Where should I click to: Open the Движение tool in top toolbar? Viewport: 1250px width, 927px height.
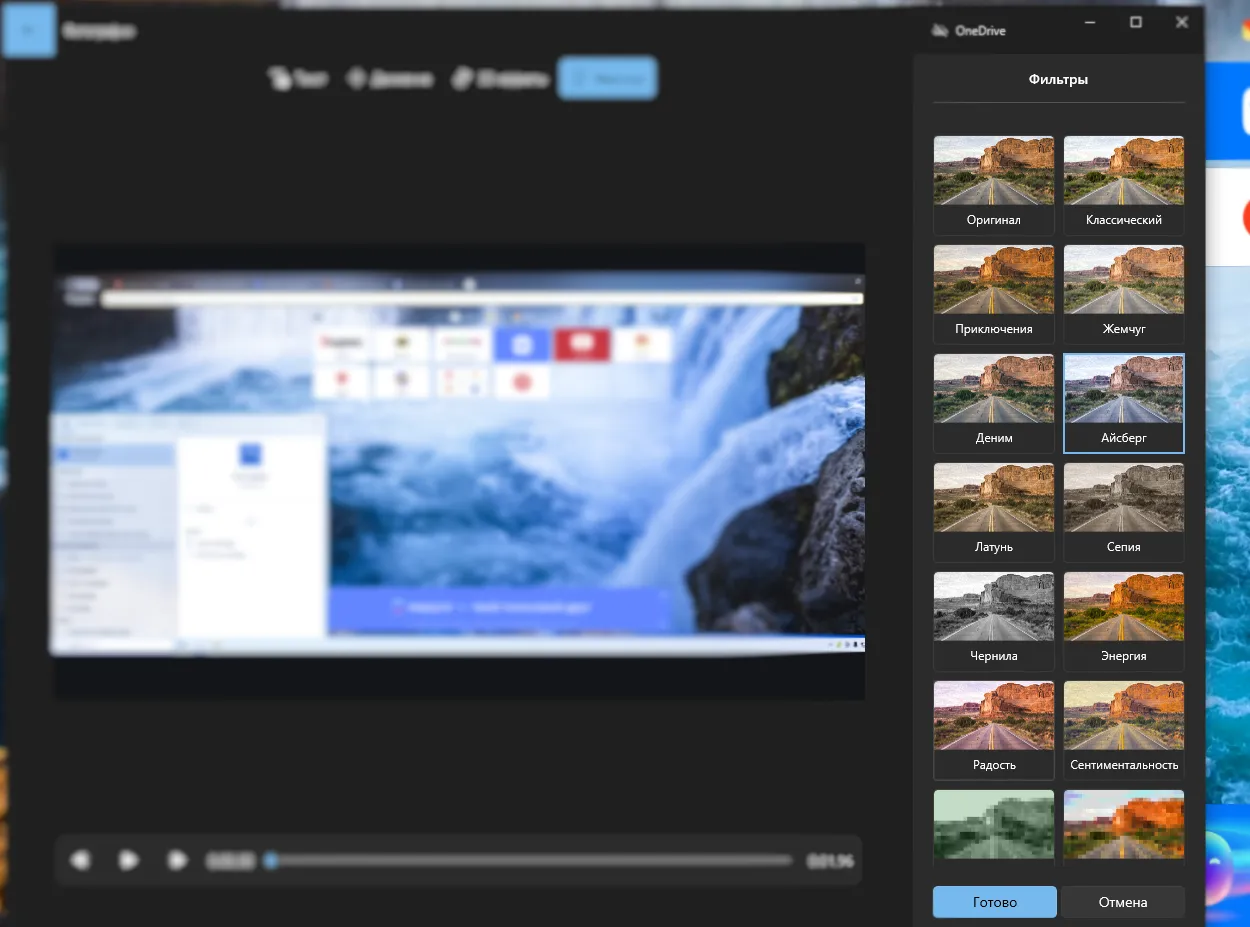(x=390, y=79)
